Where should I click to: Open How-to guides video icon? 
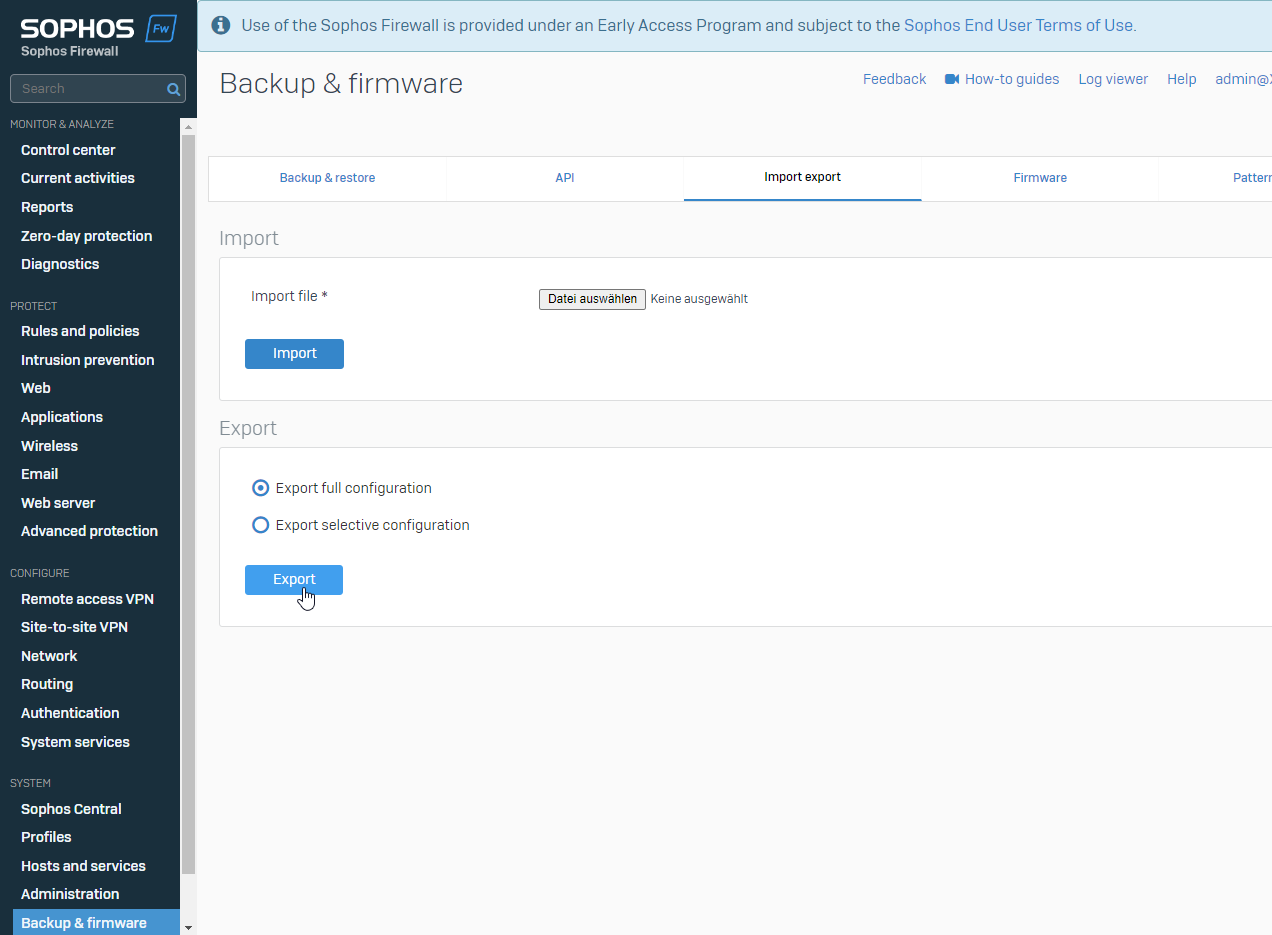pos(952,79)
